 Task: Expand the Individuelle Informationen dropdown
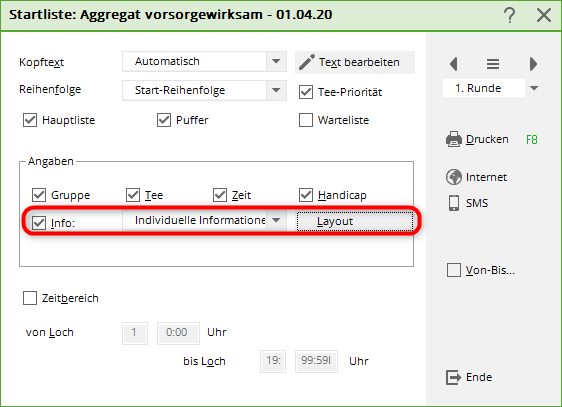[x=276, y=220]
